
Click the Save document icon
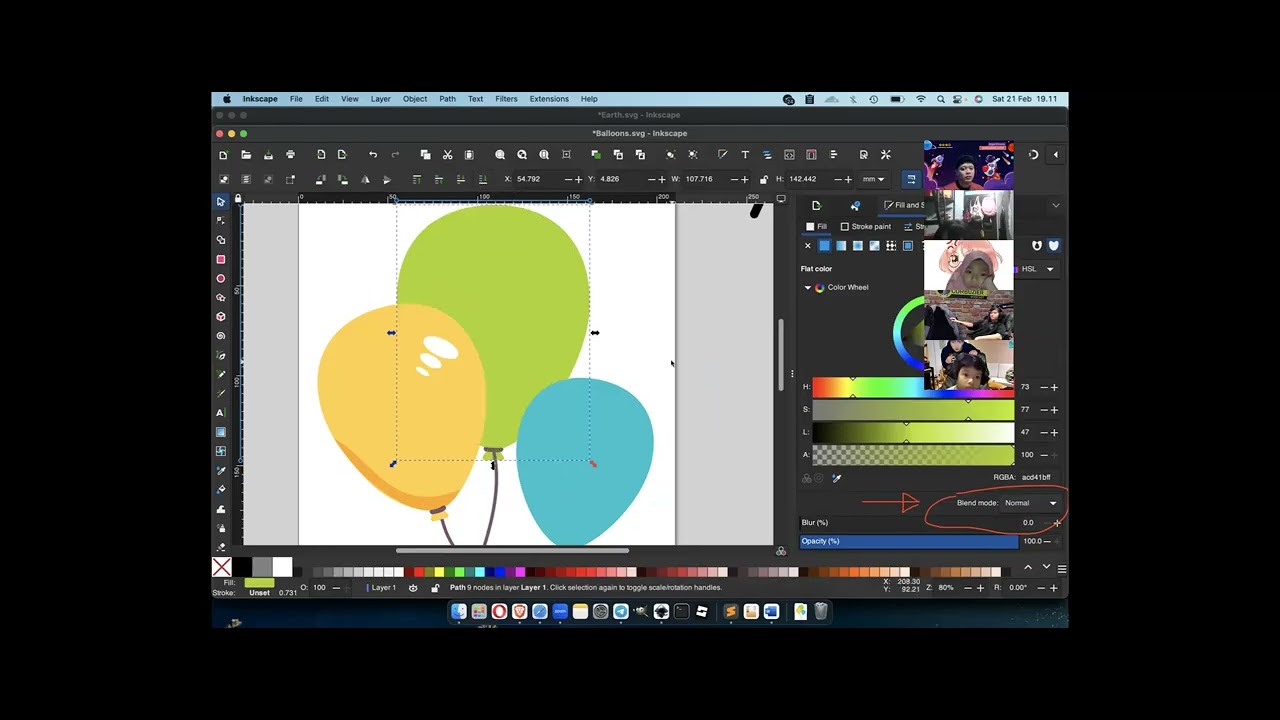(x=268, y=155)
